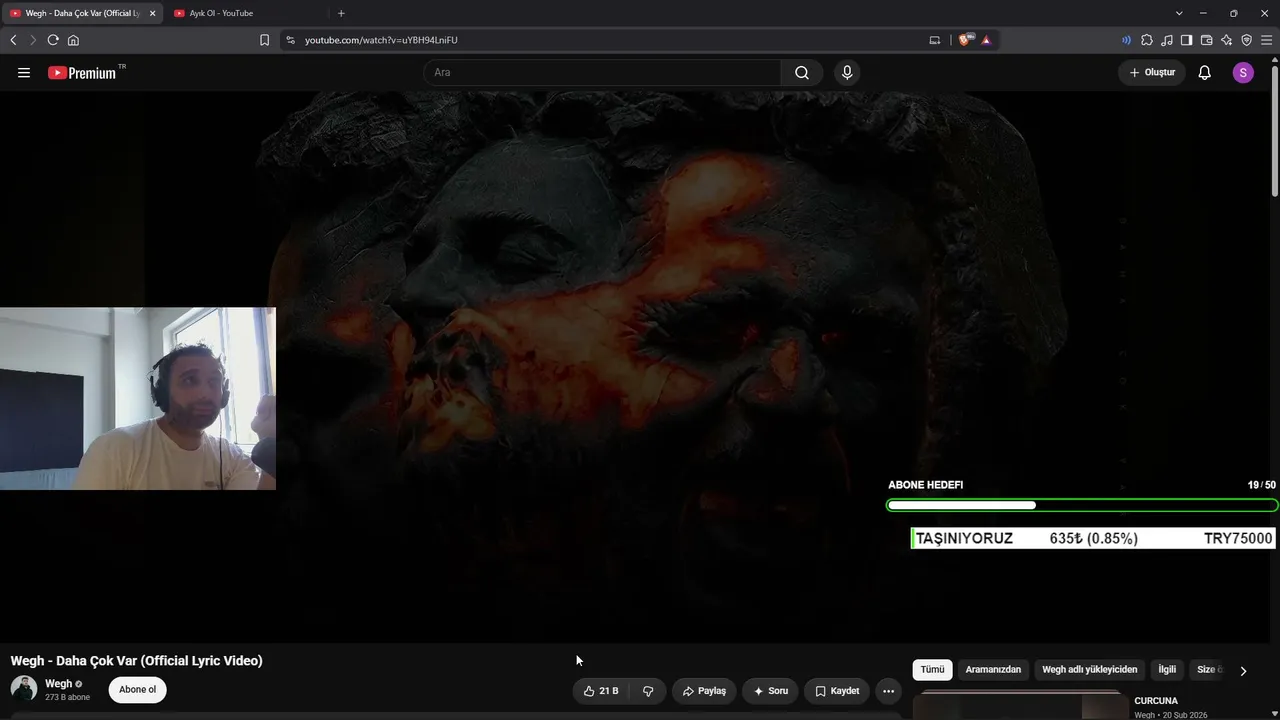Dislike the video
This screenshot has height=720, width=1280.
click(648, 691)
